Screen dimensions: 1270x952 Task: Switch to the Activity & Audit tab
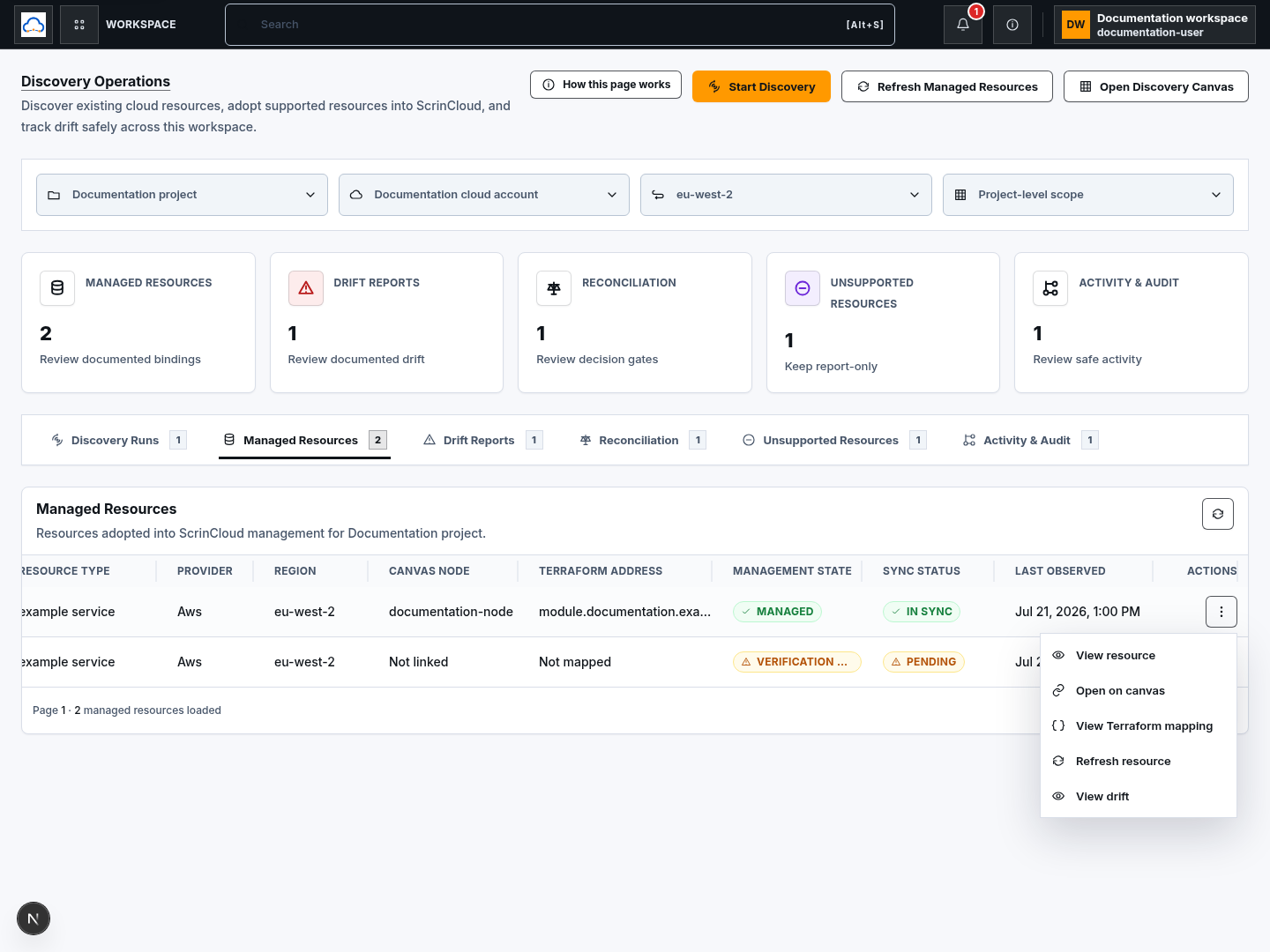[1030, 440]
